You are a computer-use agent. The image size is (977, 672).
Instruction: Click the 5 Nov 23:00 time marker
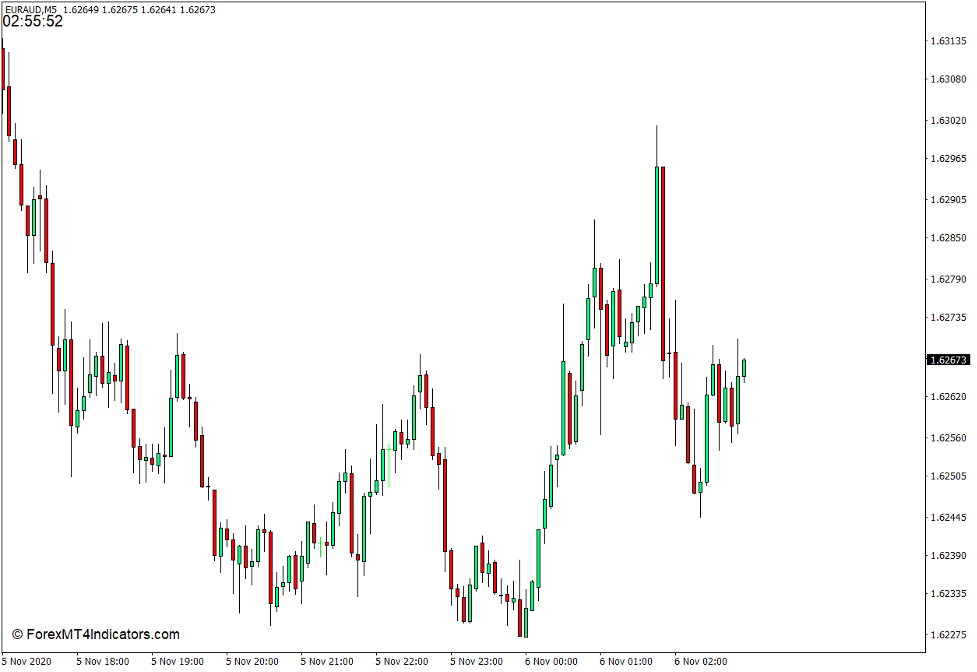click(x=476, y=661)
